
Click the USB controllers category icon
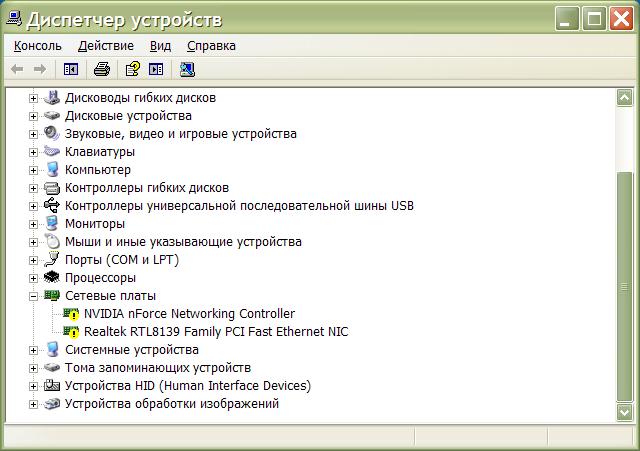click(52, 206)
